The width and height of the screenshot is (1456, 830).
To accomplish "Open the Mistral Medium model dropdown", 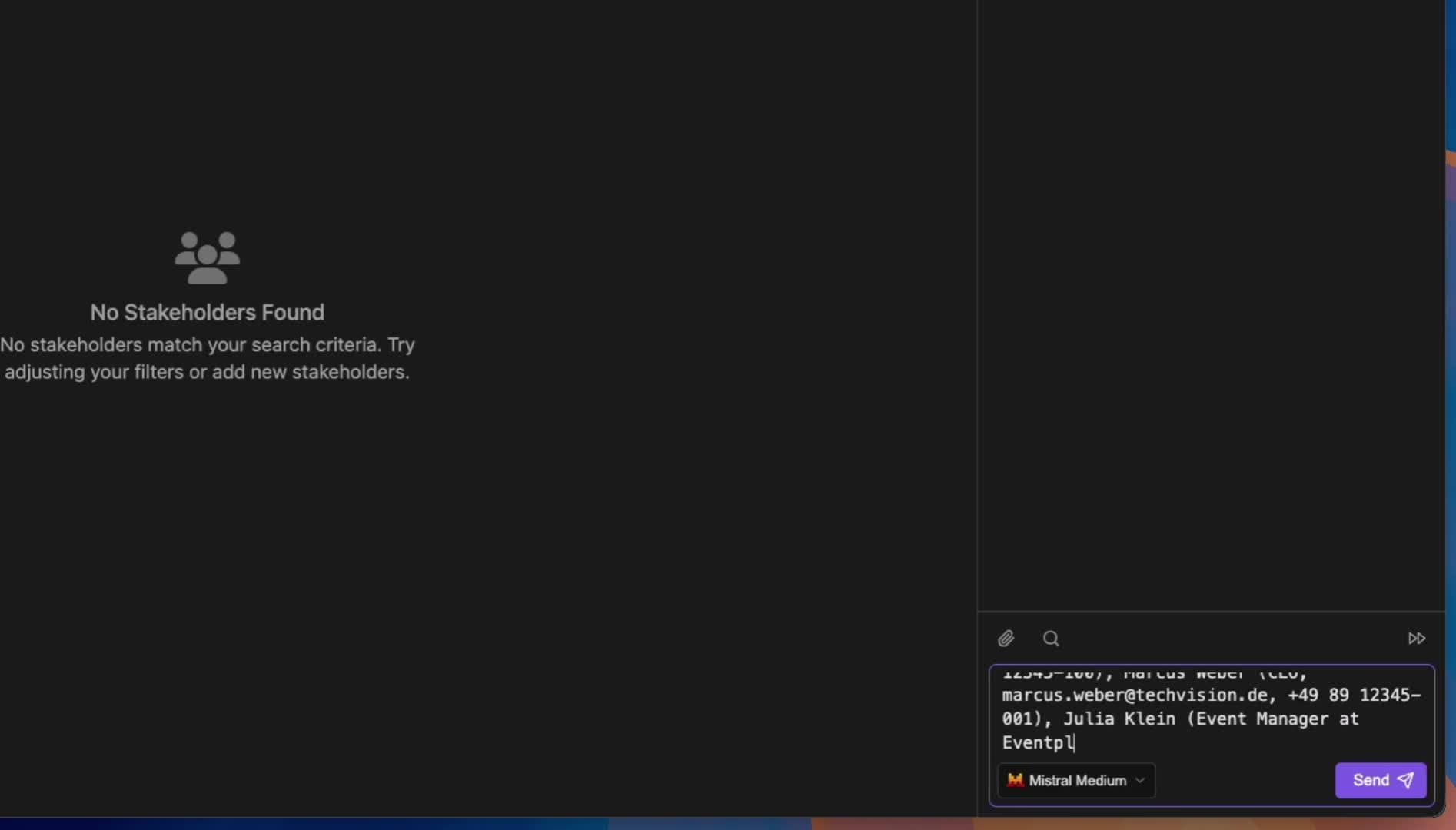I will 1076,780.
